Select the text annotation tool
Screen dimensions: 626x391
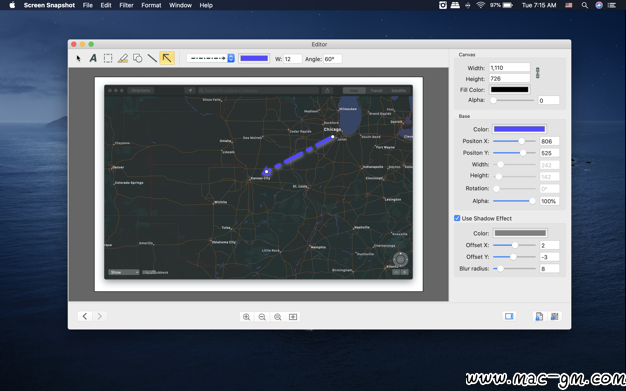click(x=93, y=58)
